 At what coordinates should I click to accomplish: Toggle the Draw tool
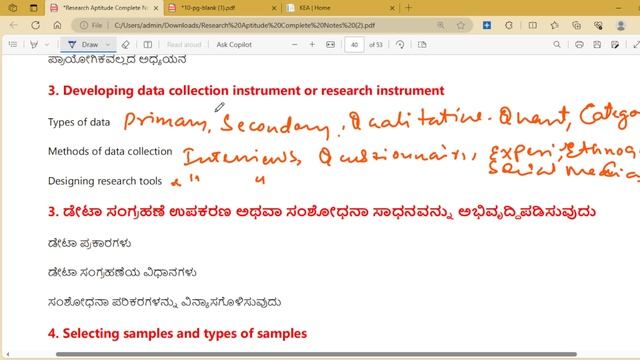point(84,44)
